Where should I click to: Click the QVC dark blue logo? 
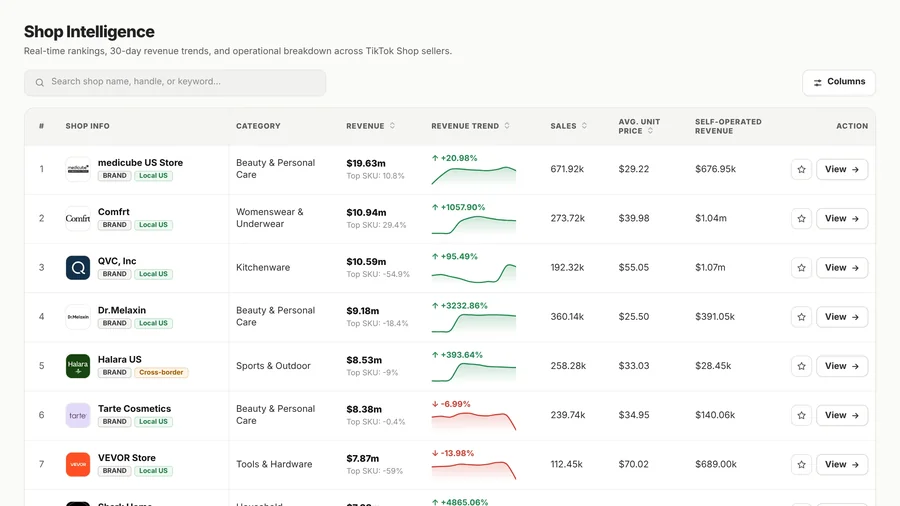pos(78,268)
